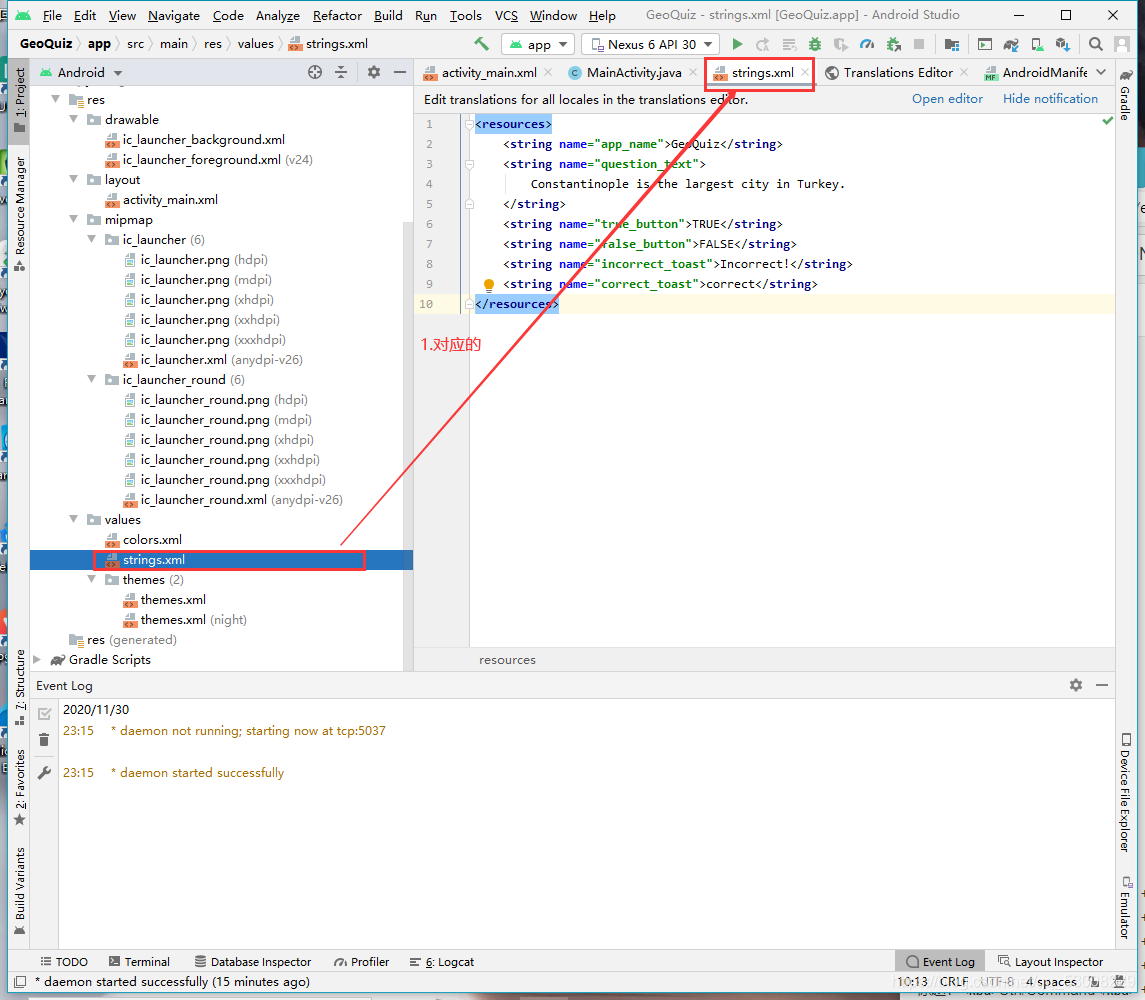The height and width of the screenshot is (1000, 1145).
Task: Click the Event Log wrench settings icon
Action: [44, 773]
